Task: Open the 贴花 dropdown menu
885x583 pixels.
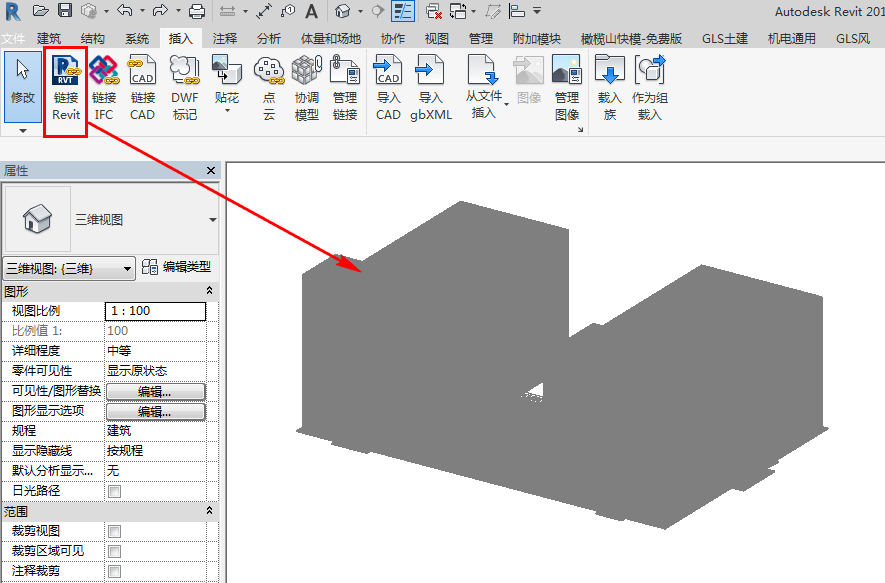Action: point(227,111)
